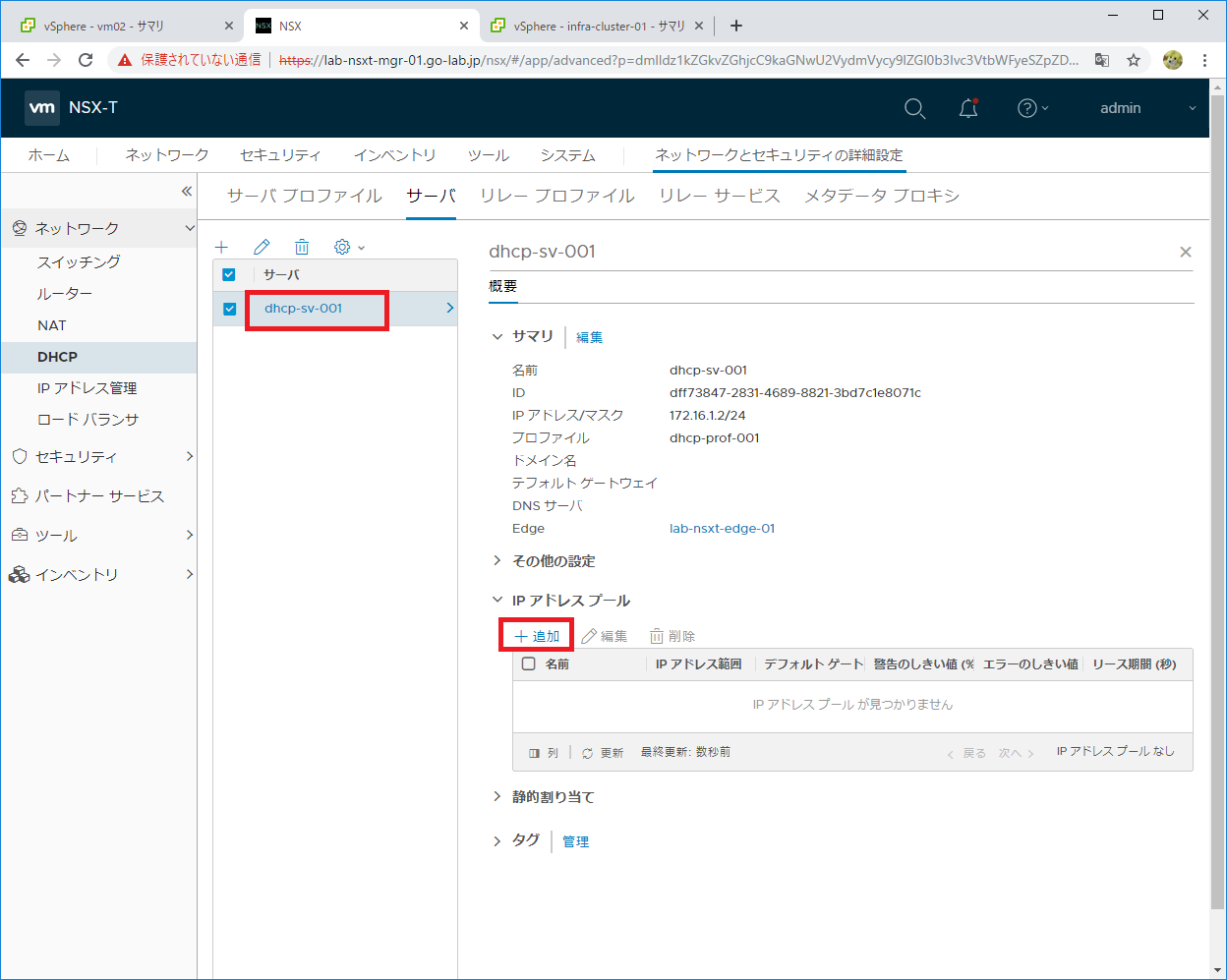Open the help question mark menu
1227x980 pixels.
point(1032,108)
